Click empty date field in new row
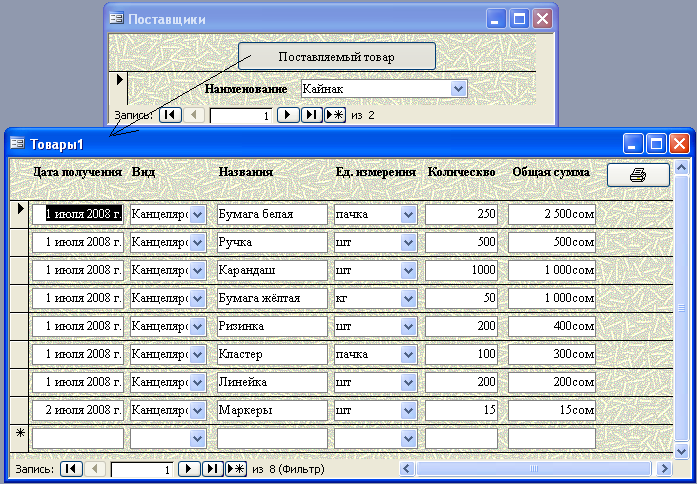This screenshot has height=484, width=697. pos(78,439)
